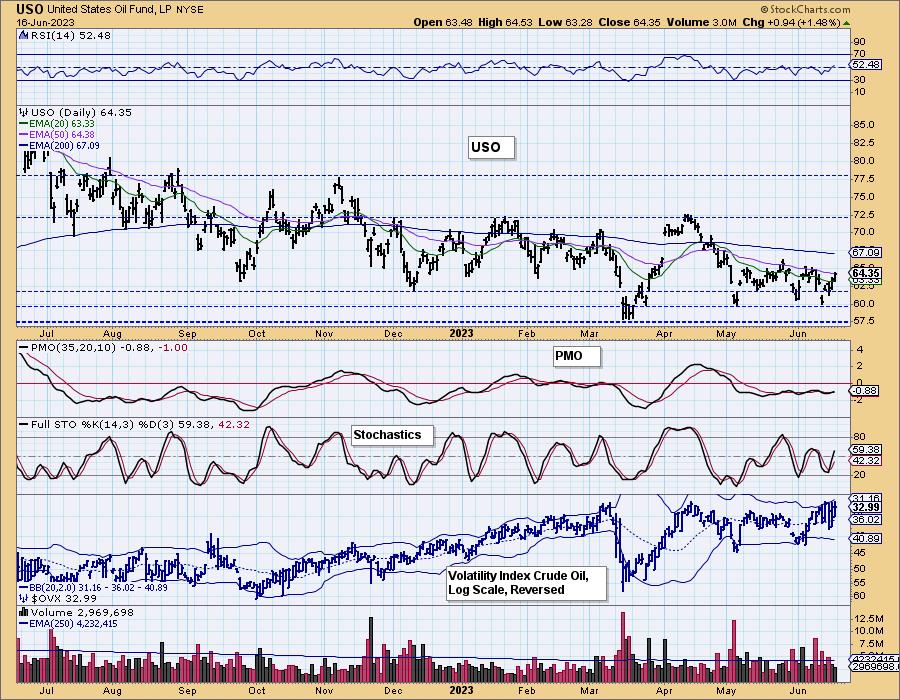Screen dimensions: 900x700
Task: Click the candlestick icon before USO (Daily)
Action: click(x=24, y=112)
